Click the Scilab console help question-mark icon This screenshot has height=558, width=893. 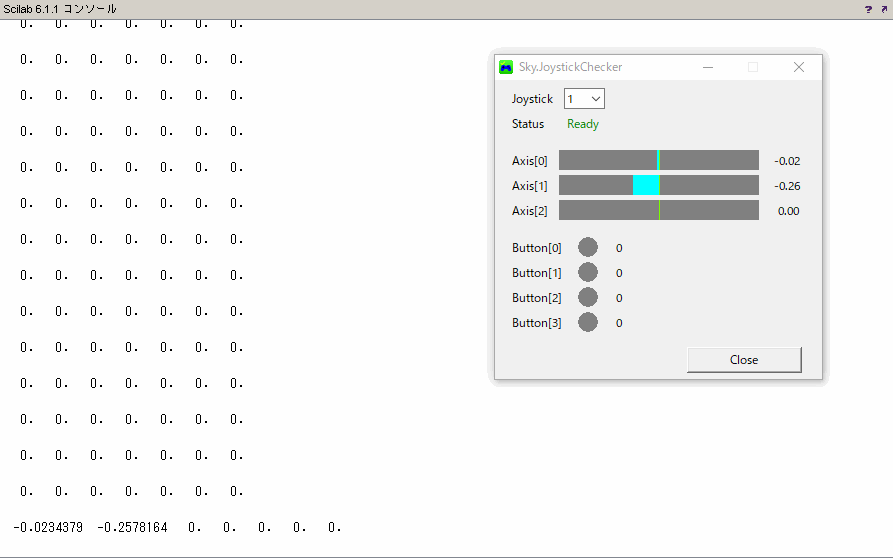pyautogui.click(x=868, y=9)
